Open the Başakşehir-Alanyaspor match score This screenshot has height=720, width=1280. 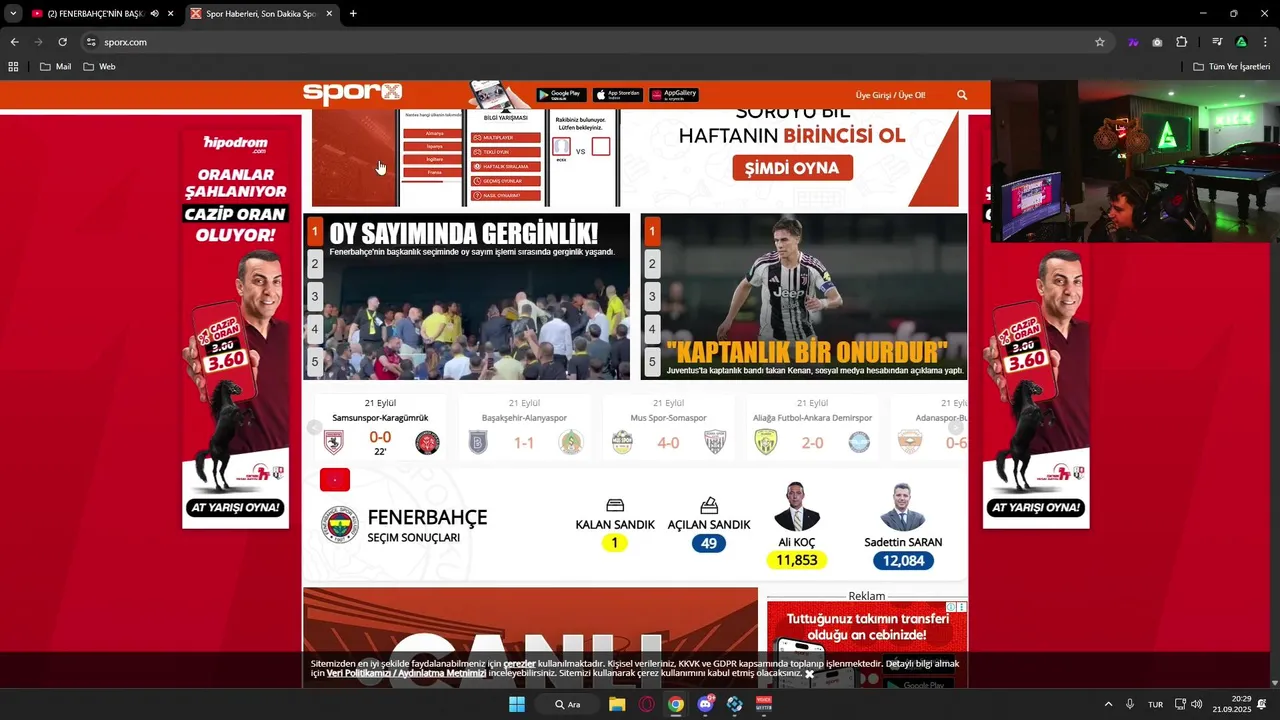pyautogui.click(x=524, y=443)
